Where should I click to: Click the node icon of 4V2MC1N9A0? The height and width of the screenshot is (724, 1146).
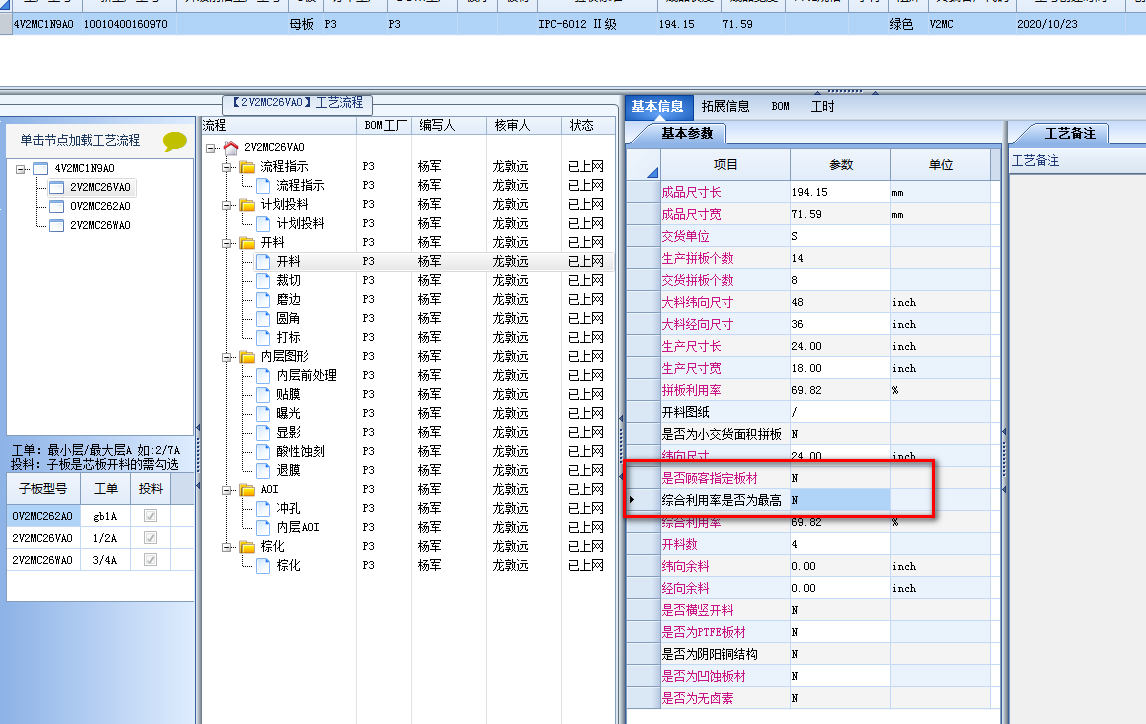[x=41, y=169]
